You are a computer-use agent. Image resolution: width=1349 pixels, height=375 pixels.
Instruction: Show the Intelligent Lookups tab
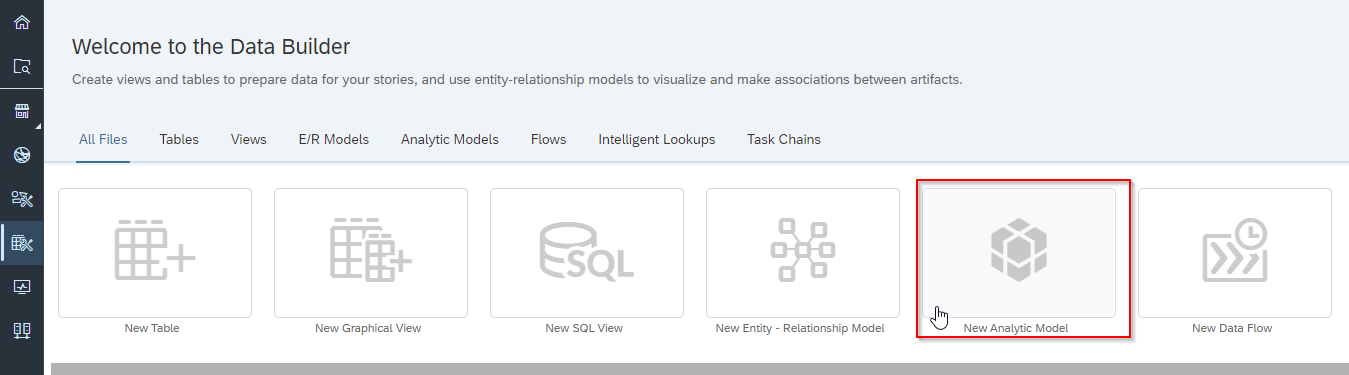pos(657,140)
